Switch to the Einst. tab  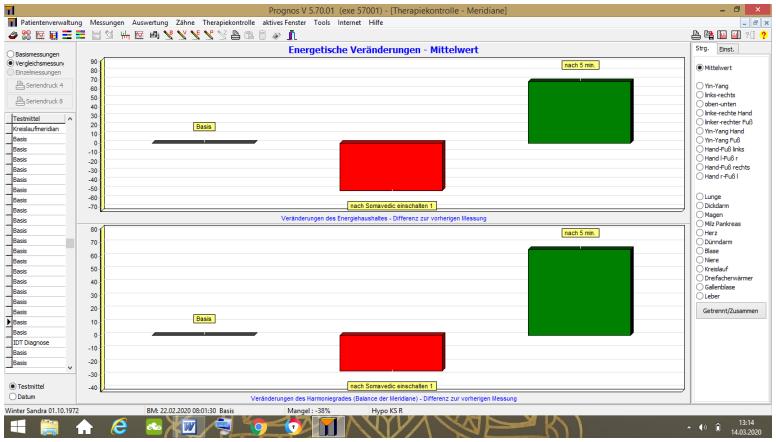(x=727, y=48)
